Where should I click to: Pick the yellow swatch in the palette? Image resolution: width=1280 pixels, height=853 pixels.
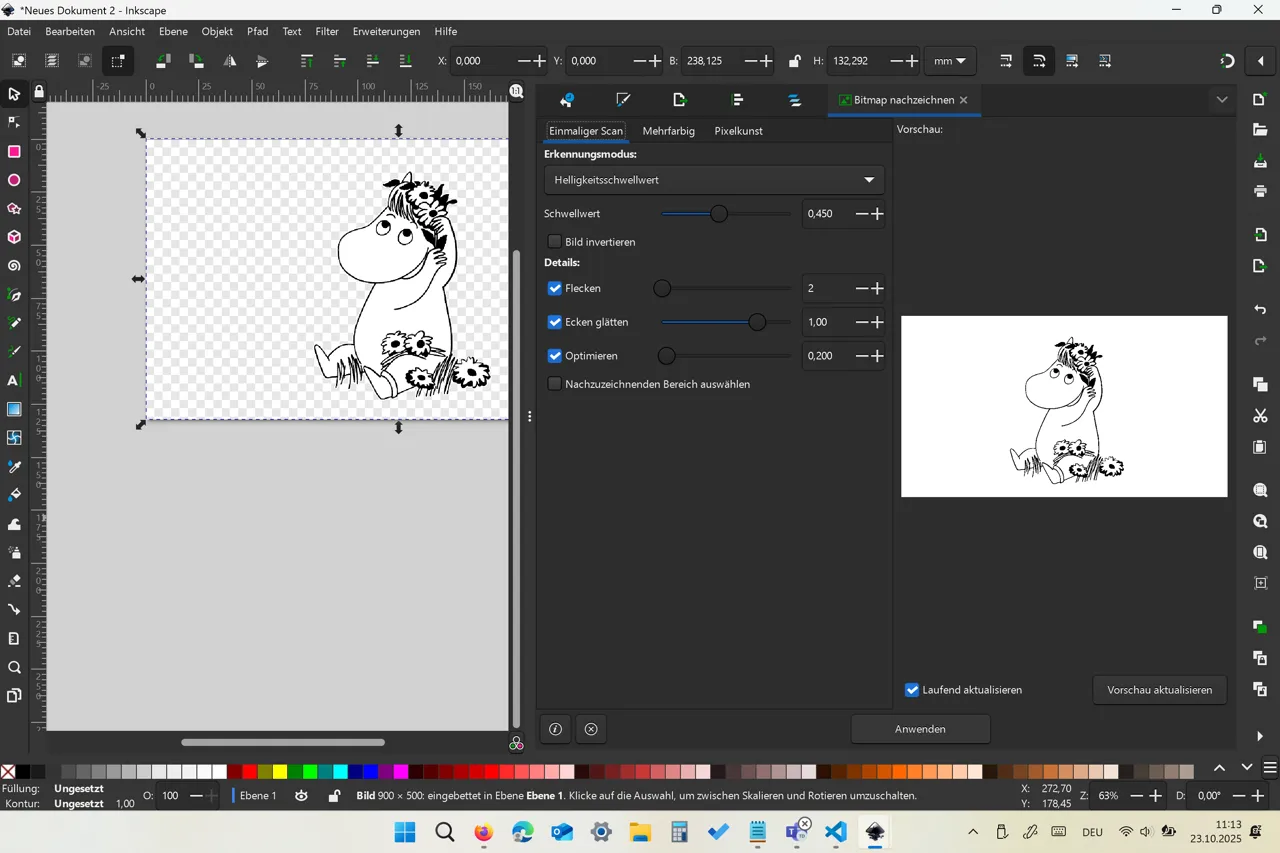(280, 771)
